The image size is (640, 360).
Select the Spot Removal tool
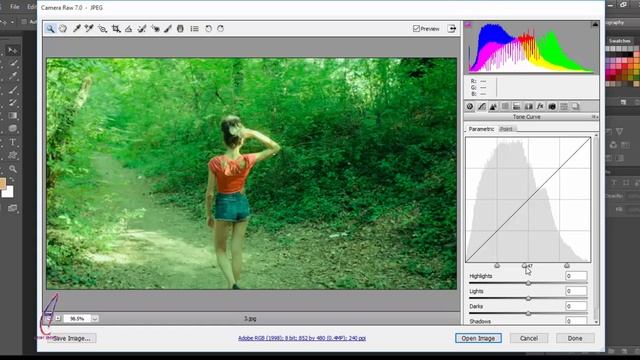click(142, 29)
